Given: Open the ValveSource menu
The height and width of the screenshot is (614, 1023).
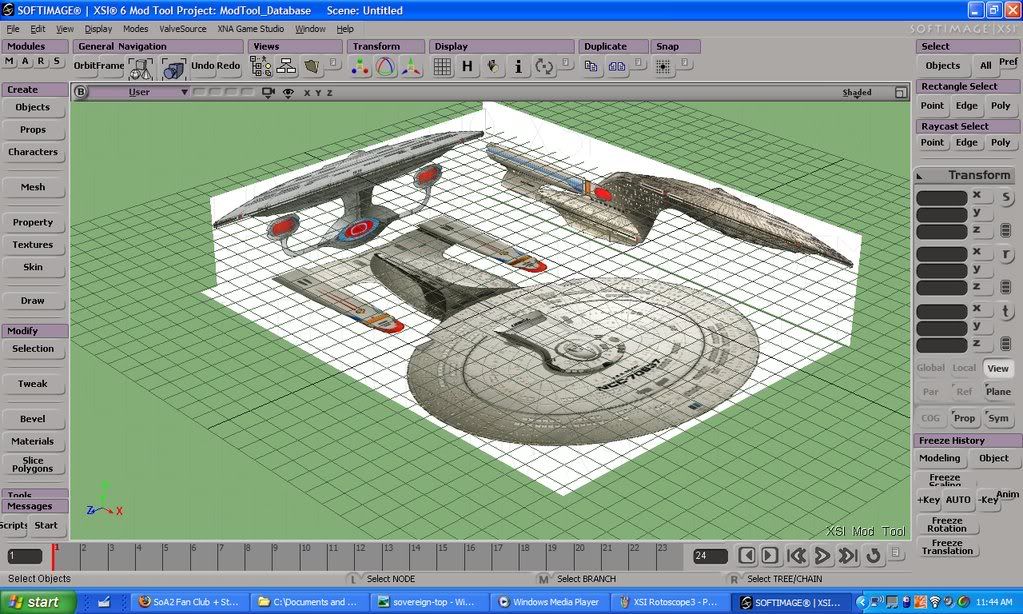Looking at the screenshot, I should [183, 29].
